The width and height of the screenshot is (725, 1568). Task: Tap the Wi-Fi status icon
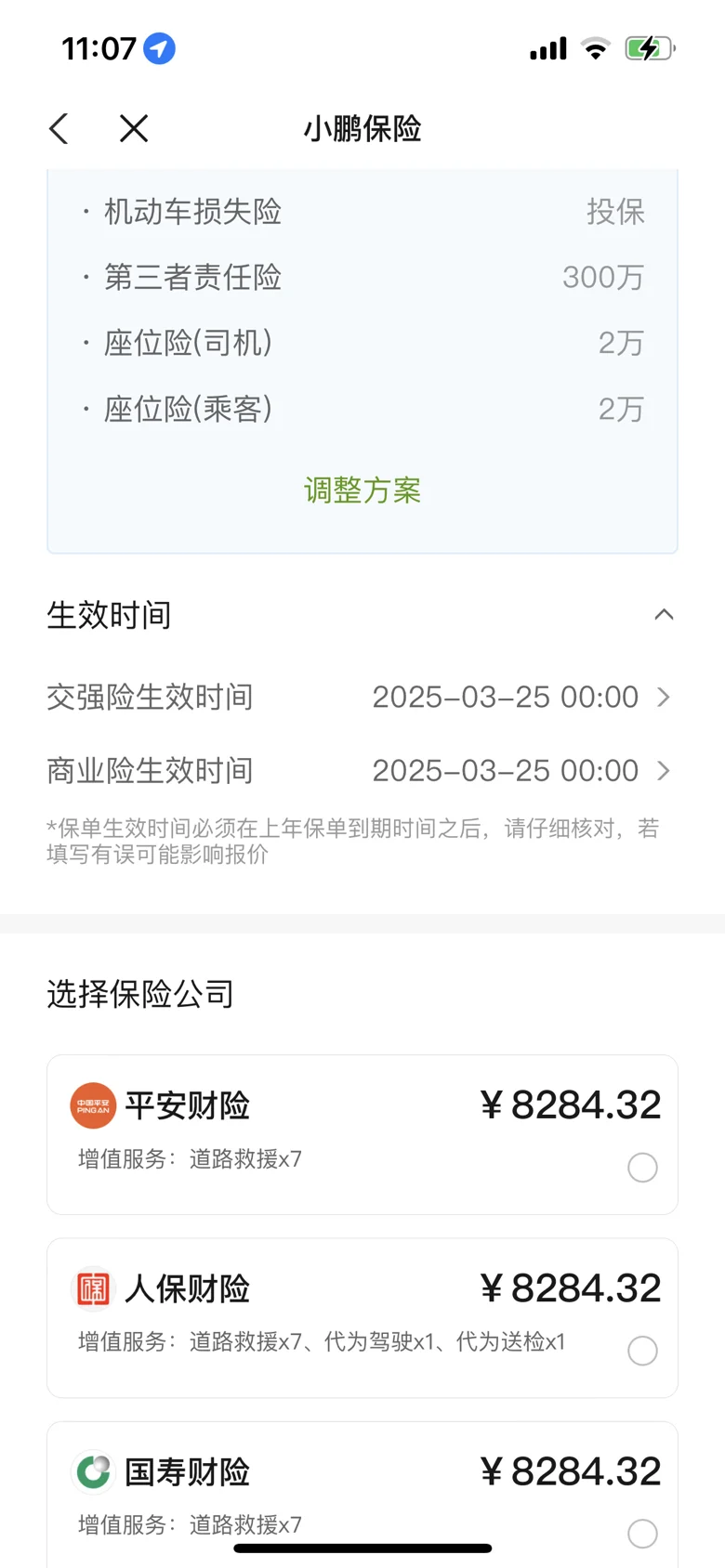pyautogui.click(x=595, y=48)
